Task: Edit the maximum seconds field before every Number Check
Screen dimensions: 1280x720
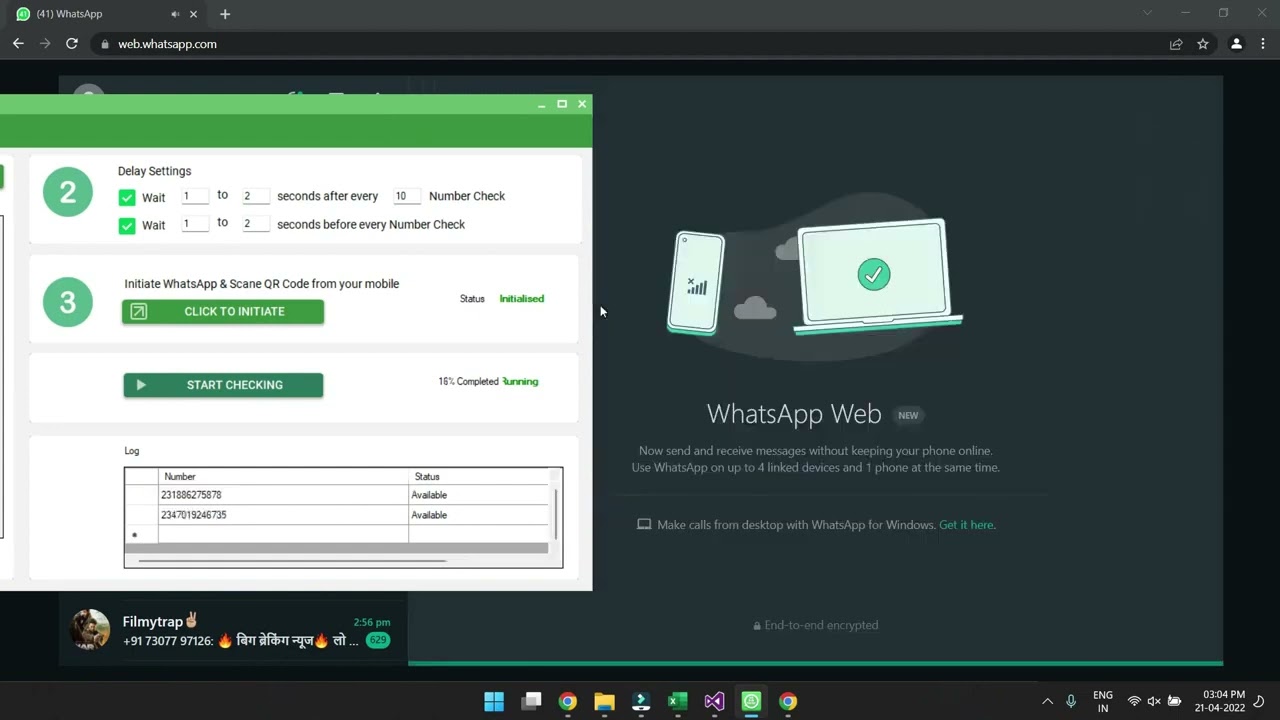Action: 256,224
